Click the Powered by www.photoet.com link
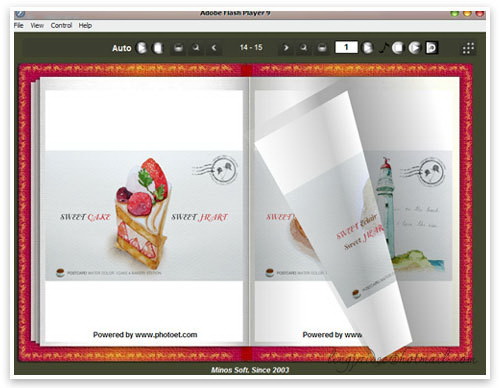The width and height of the screenshot is (500, 388). pos(145,335)
